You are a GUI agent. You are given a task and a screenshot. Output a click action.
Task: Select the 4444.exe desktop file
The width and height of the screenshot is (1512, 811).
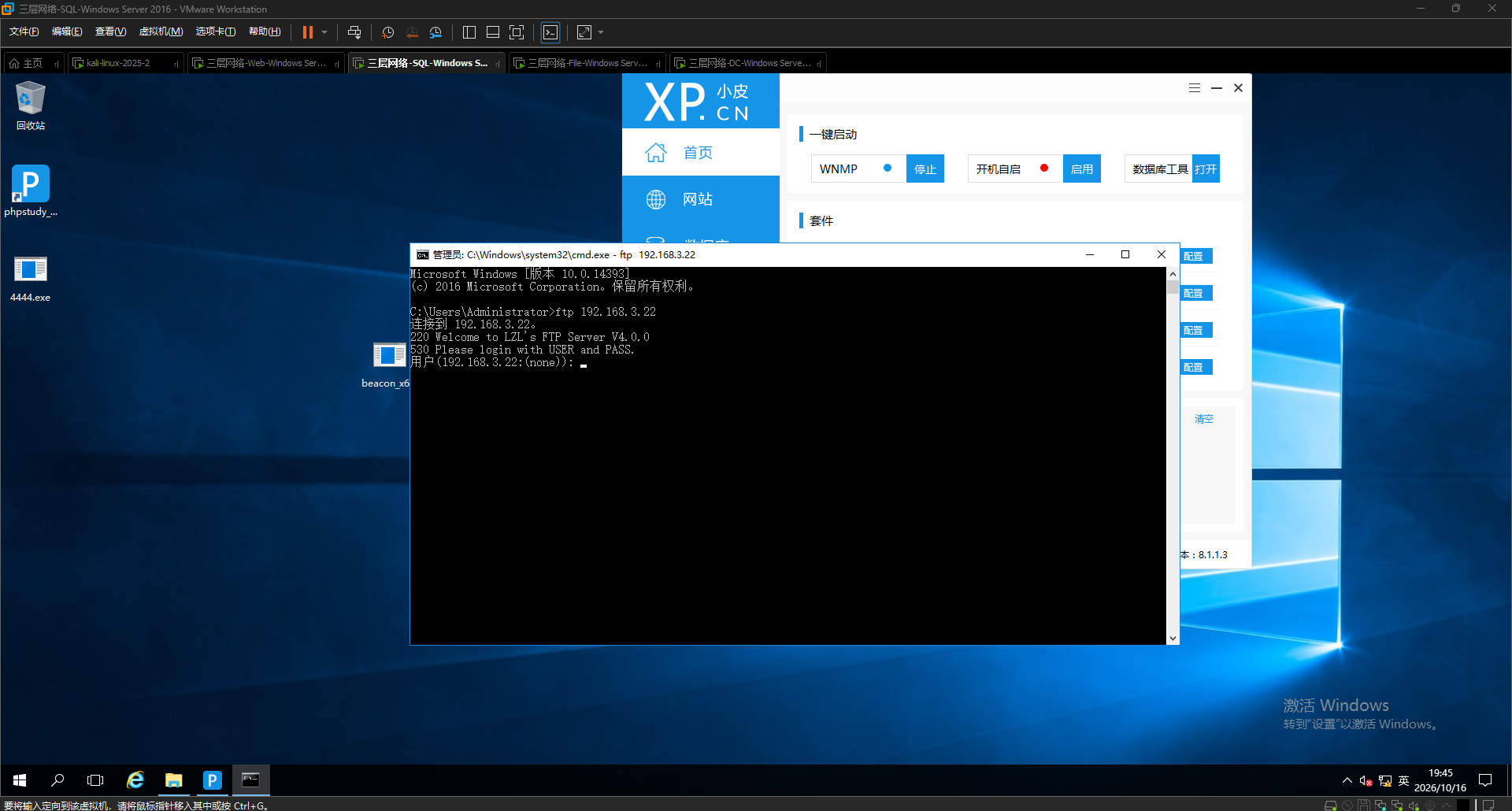31,279
